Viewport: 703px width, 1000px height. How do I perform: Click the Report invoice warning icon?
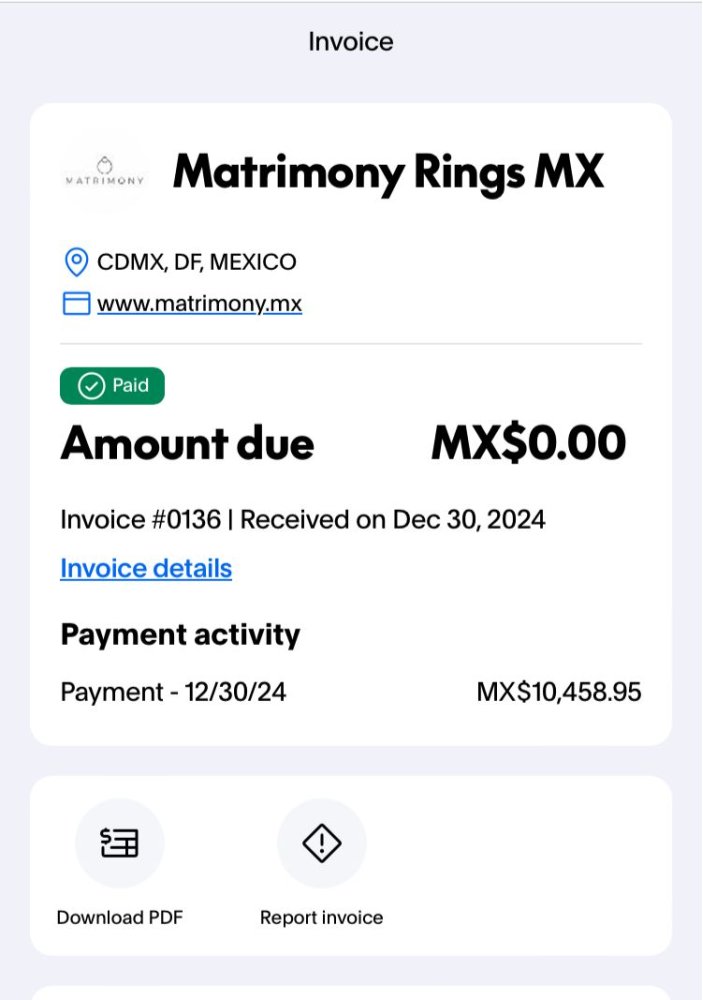point(322,842)
